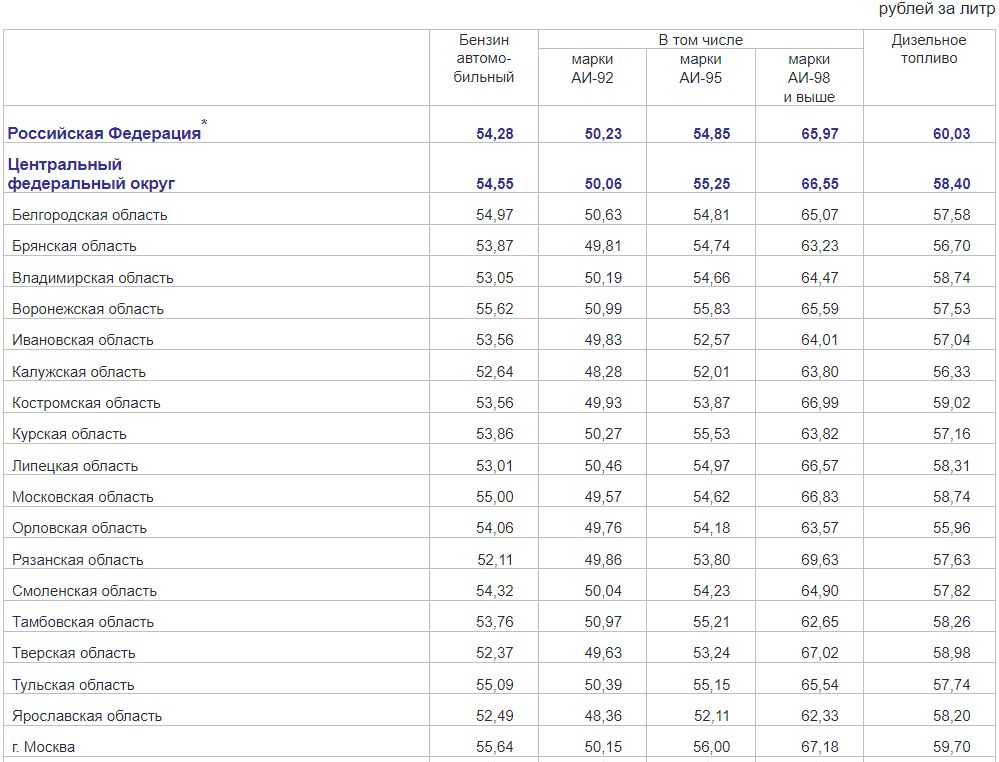
Task: Select the Центральный федеральный округ heading
Action: coord(91,174)
